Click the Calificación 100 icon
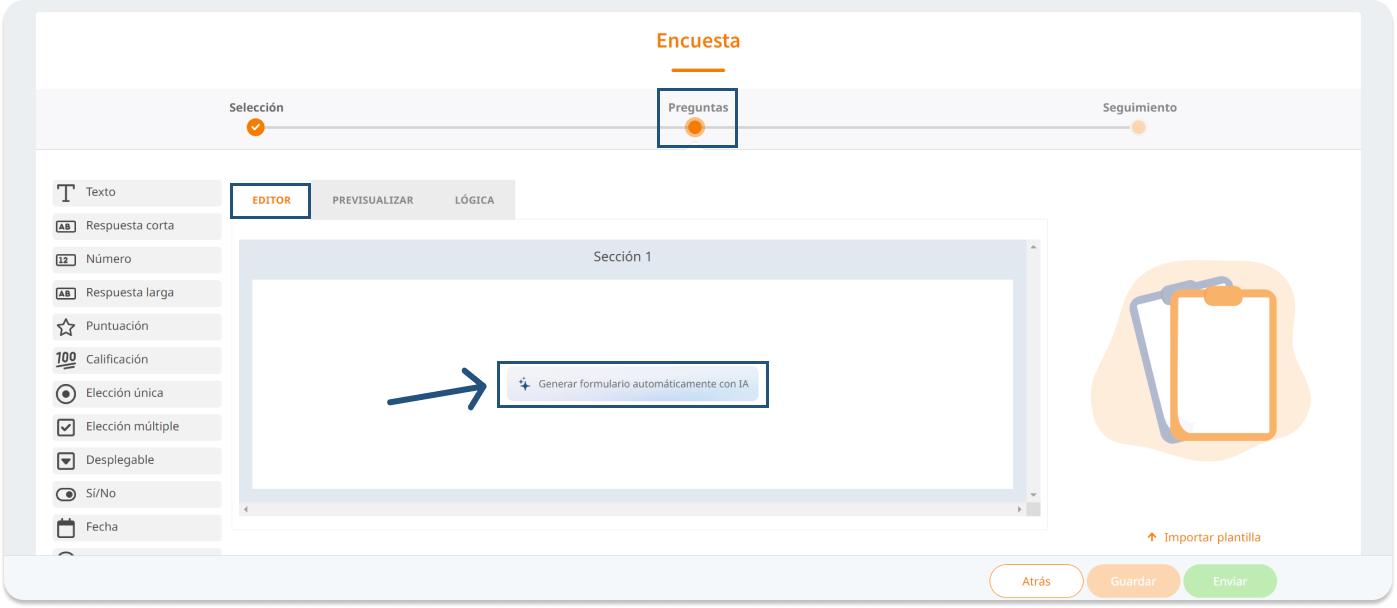 pos(66,360)
